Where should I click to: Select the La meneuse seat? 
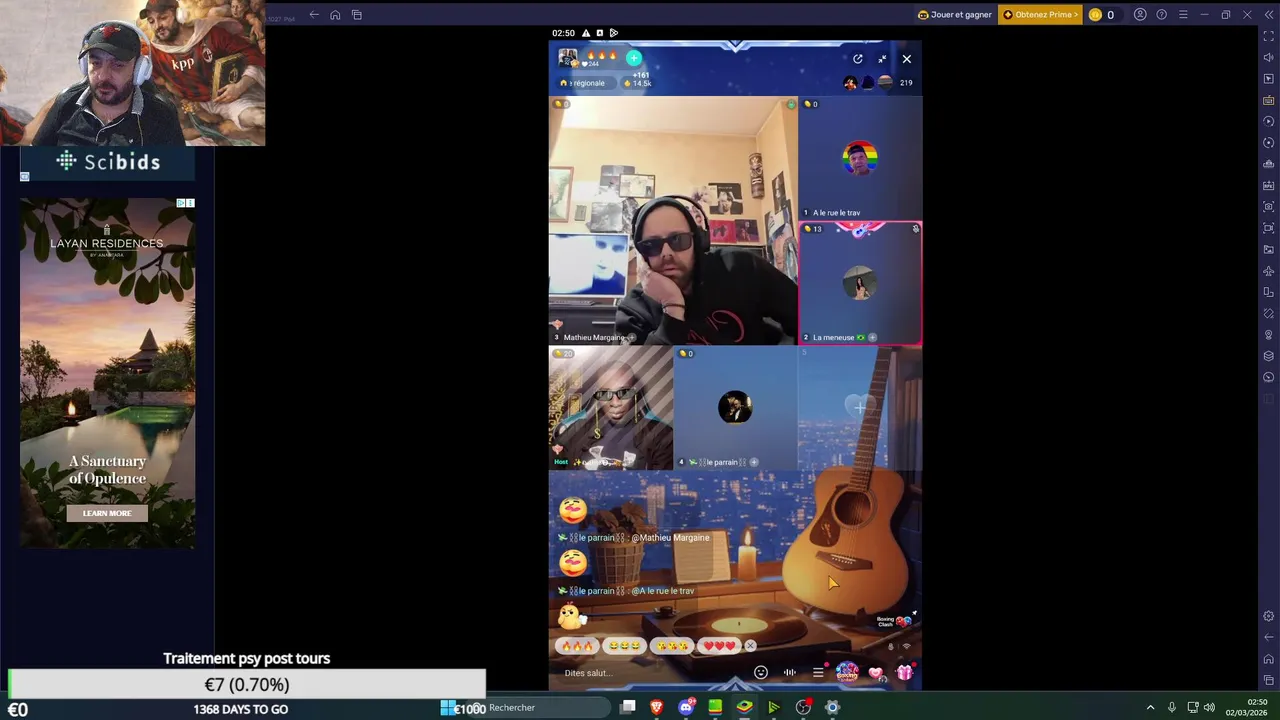(860, 284)
